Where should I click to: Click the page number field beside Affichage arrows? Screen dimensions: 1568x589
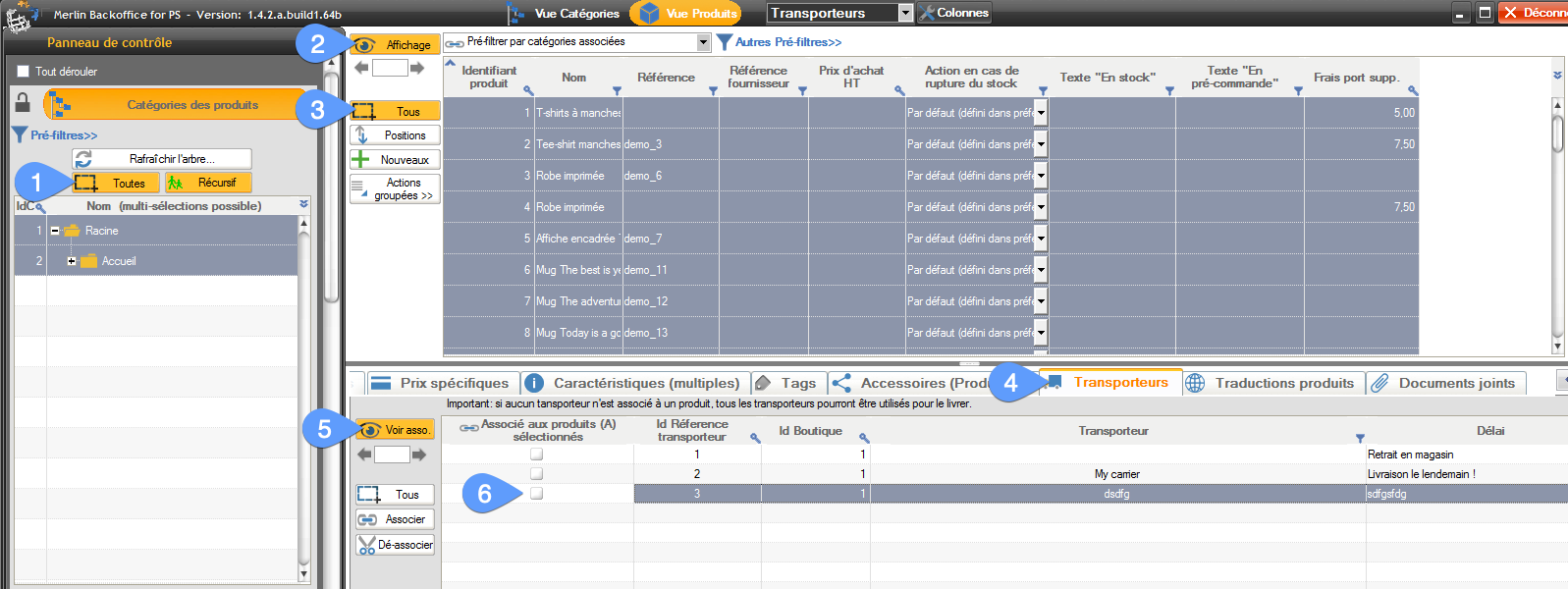[x=390, y=68]
